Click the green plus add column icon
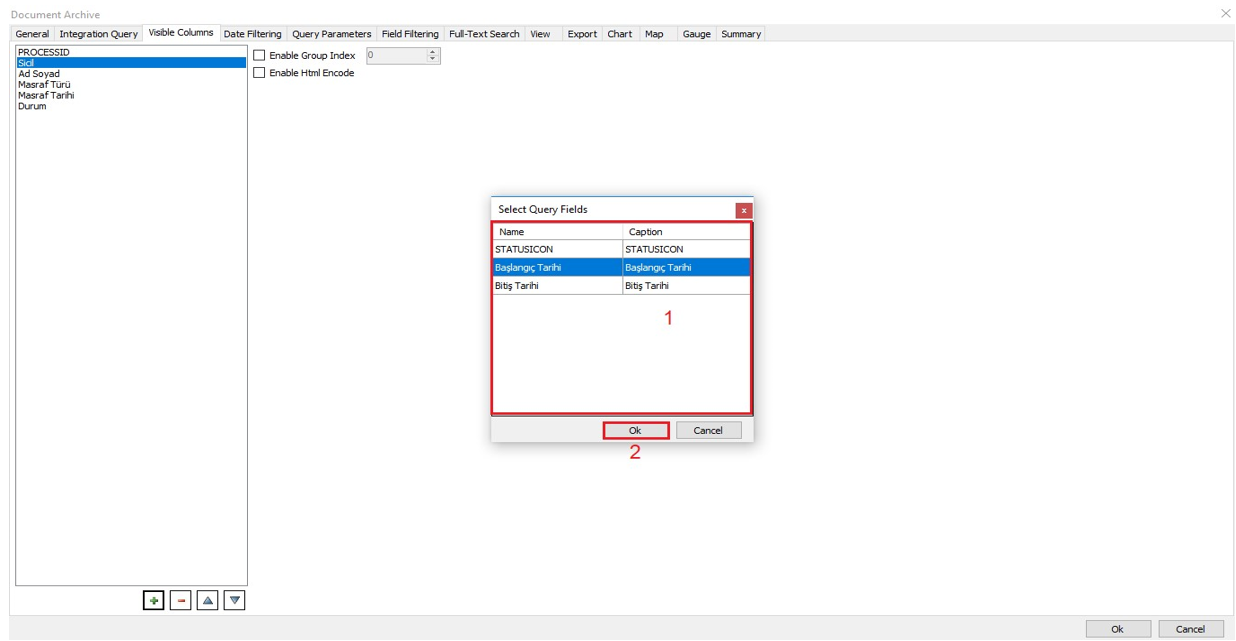 [x=154, y=600]
